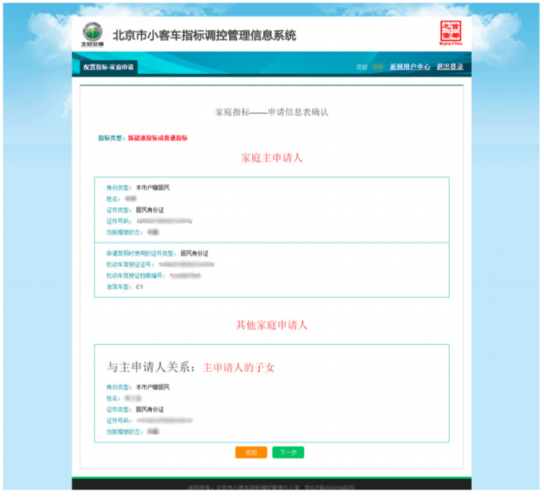Image resolution: width=544 pixels, height=500 pixels.
Task: Click the red Beijing seal emblem
Action: pos(451,33)
